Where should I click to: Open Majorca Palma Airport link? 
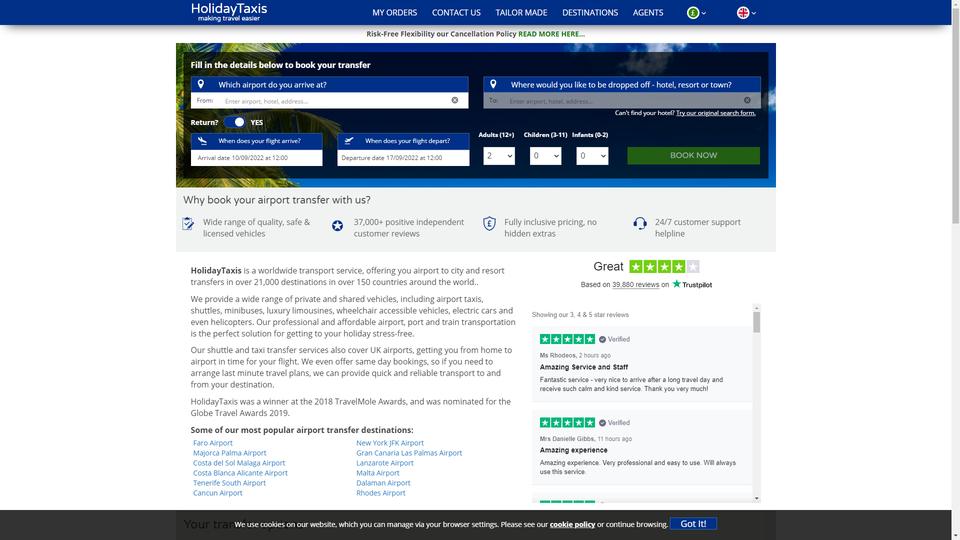pos(230,453)
